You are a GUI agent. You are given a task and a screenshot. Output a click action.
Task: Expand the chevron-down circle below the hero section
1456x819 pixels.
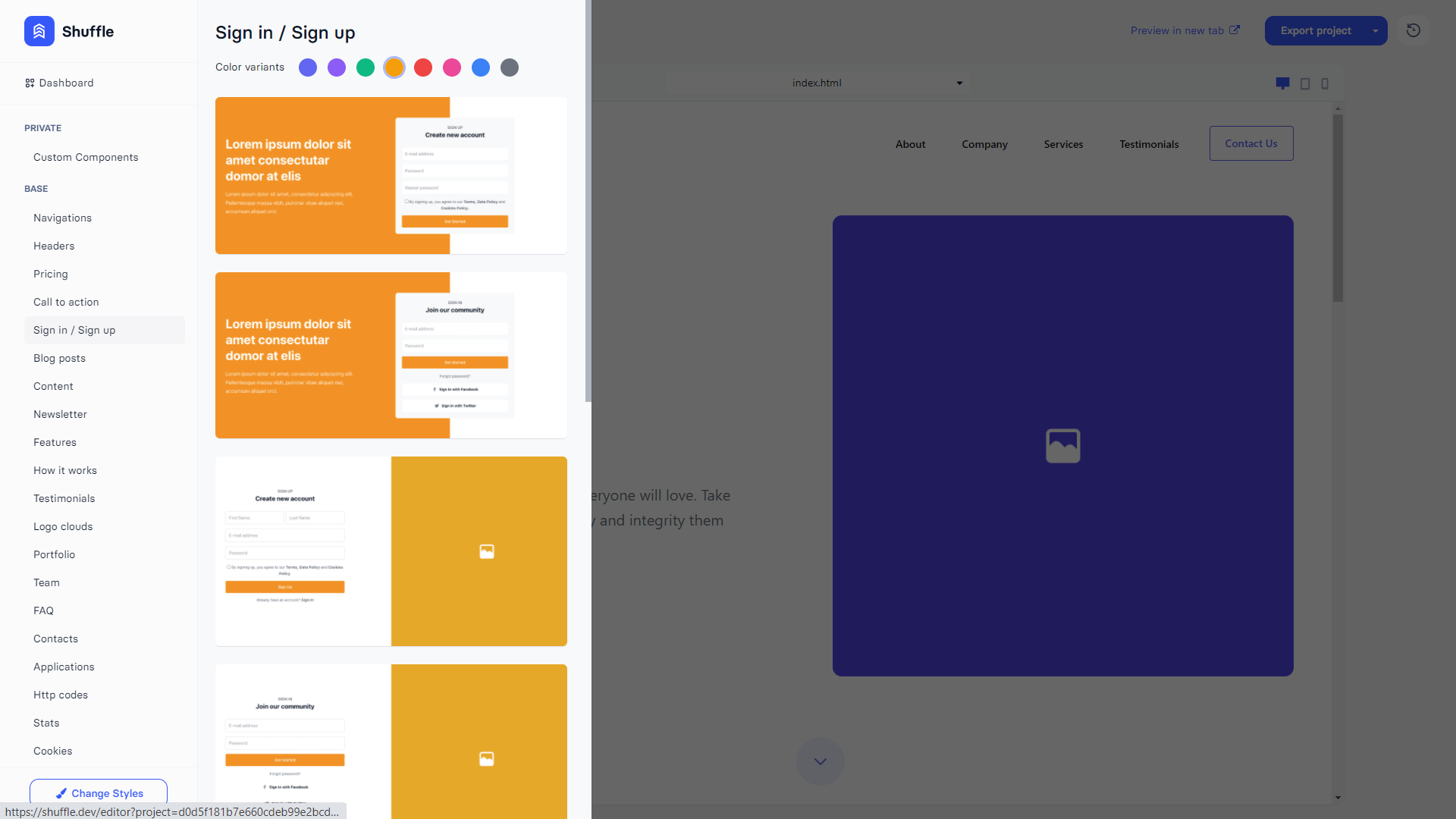[820, 761]
